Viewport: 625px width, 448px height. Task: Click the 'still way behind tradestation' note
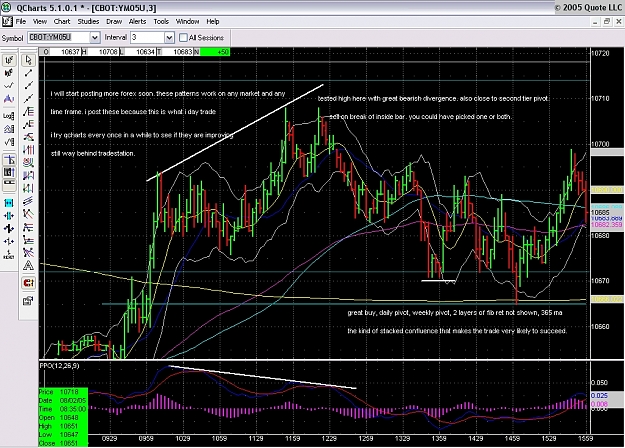coord(93,153)
